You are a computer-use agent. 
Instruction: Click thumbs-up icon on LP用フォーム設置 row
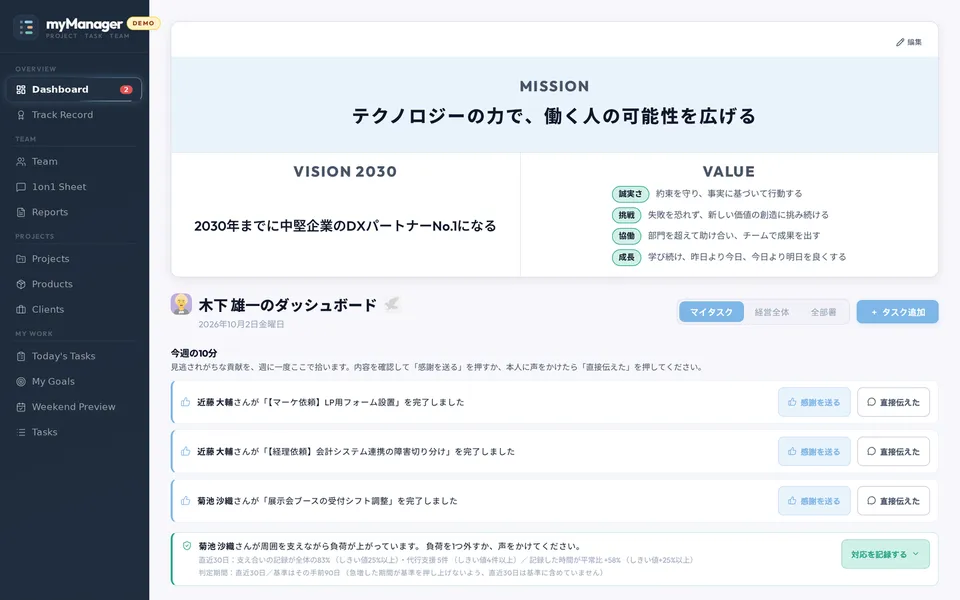(x=186, y=402)
